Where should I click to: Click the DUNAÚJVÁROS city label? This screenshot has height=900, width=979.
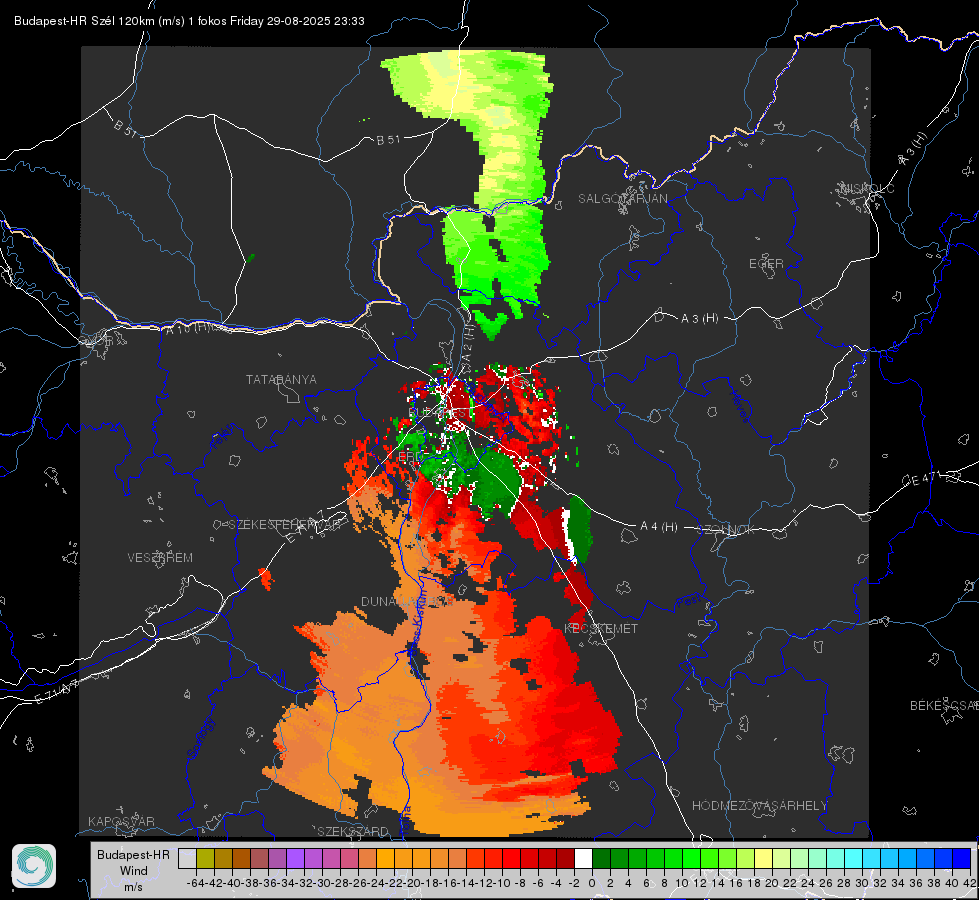(406, 601)
